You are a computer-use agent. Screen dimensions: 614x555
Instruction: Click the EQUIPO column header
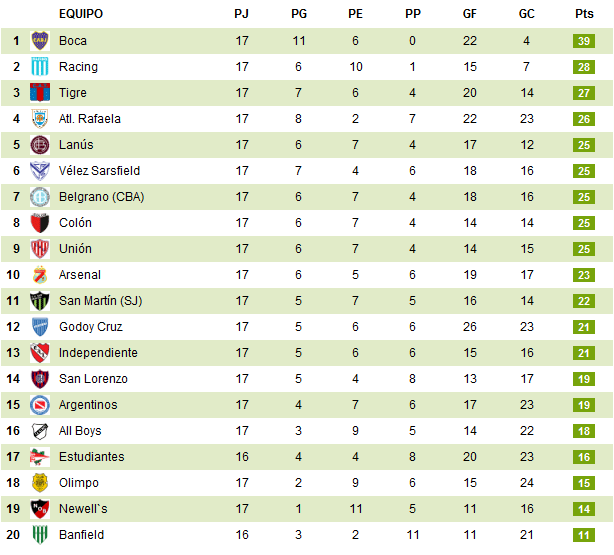tap(81, 14)
